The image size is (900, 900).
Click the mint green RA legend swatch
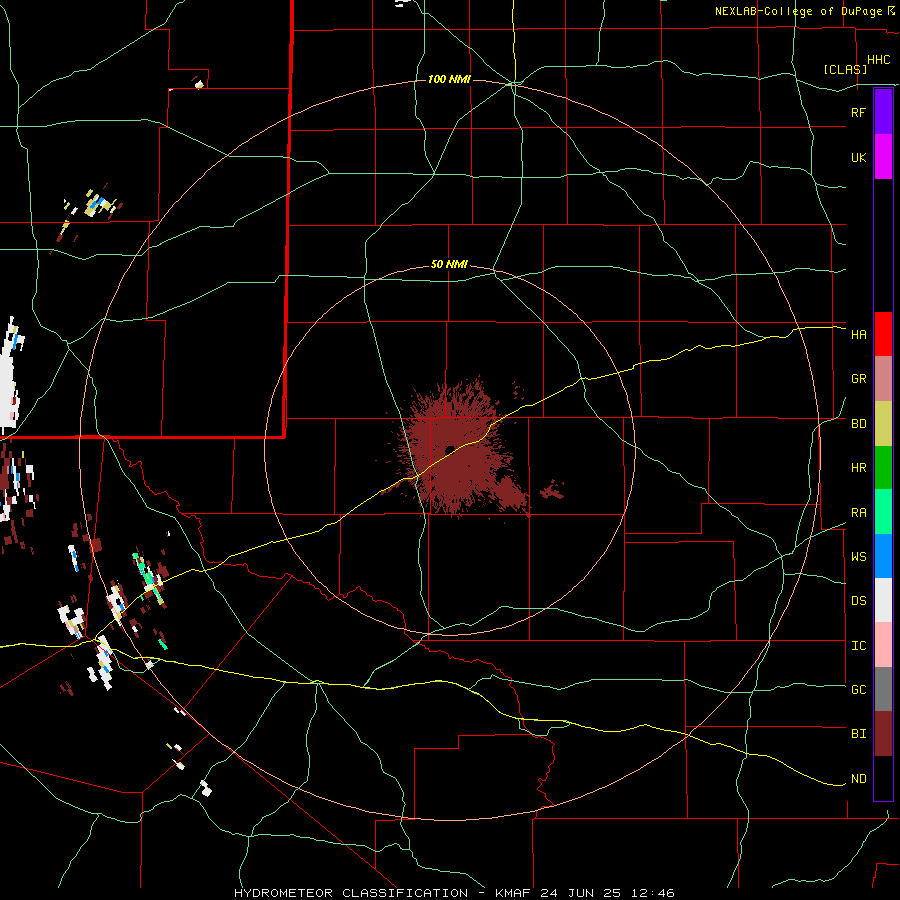click(x=883, y=512)
